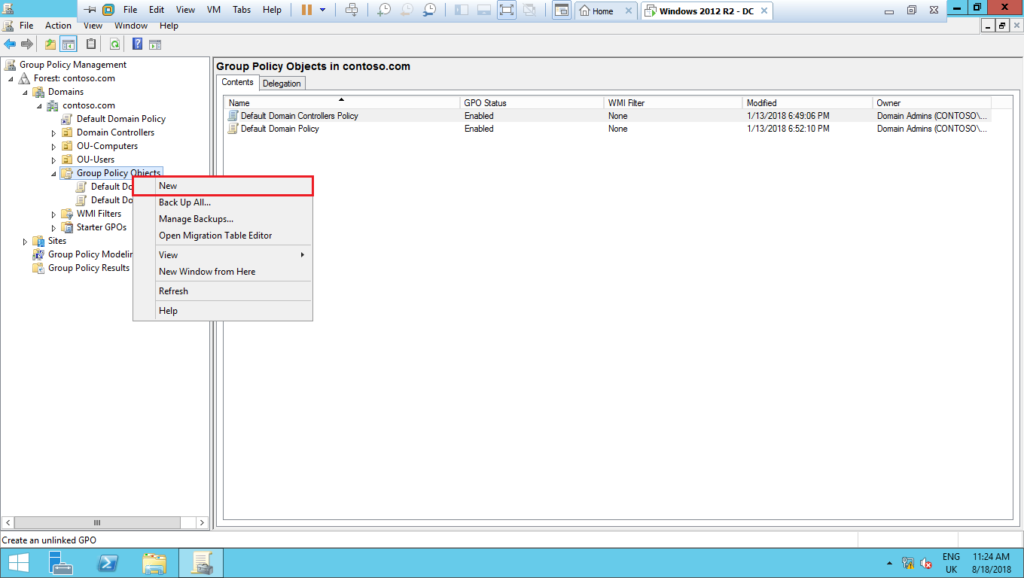The image size is (1024, 578).
Task: Toggle the Show/Hide Console Tree toolbar icon
Action: 68,44
